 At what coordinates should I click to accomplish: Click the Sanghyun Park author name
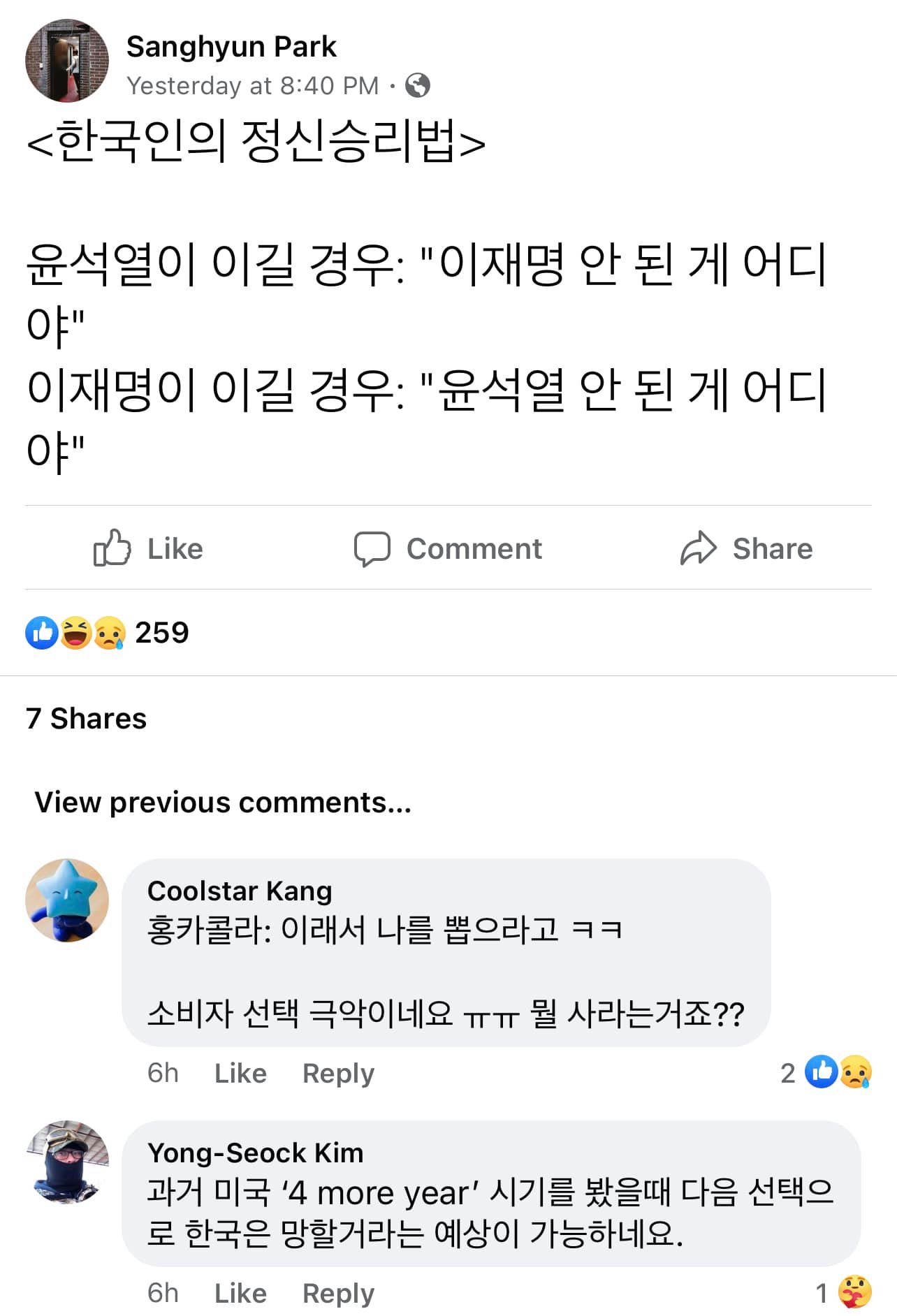pyautogui.click(x=231, y=47)
